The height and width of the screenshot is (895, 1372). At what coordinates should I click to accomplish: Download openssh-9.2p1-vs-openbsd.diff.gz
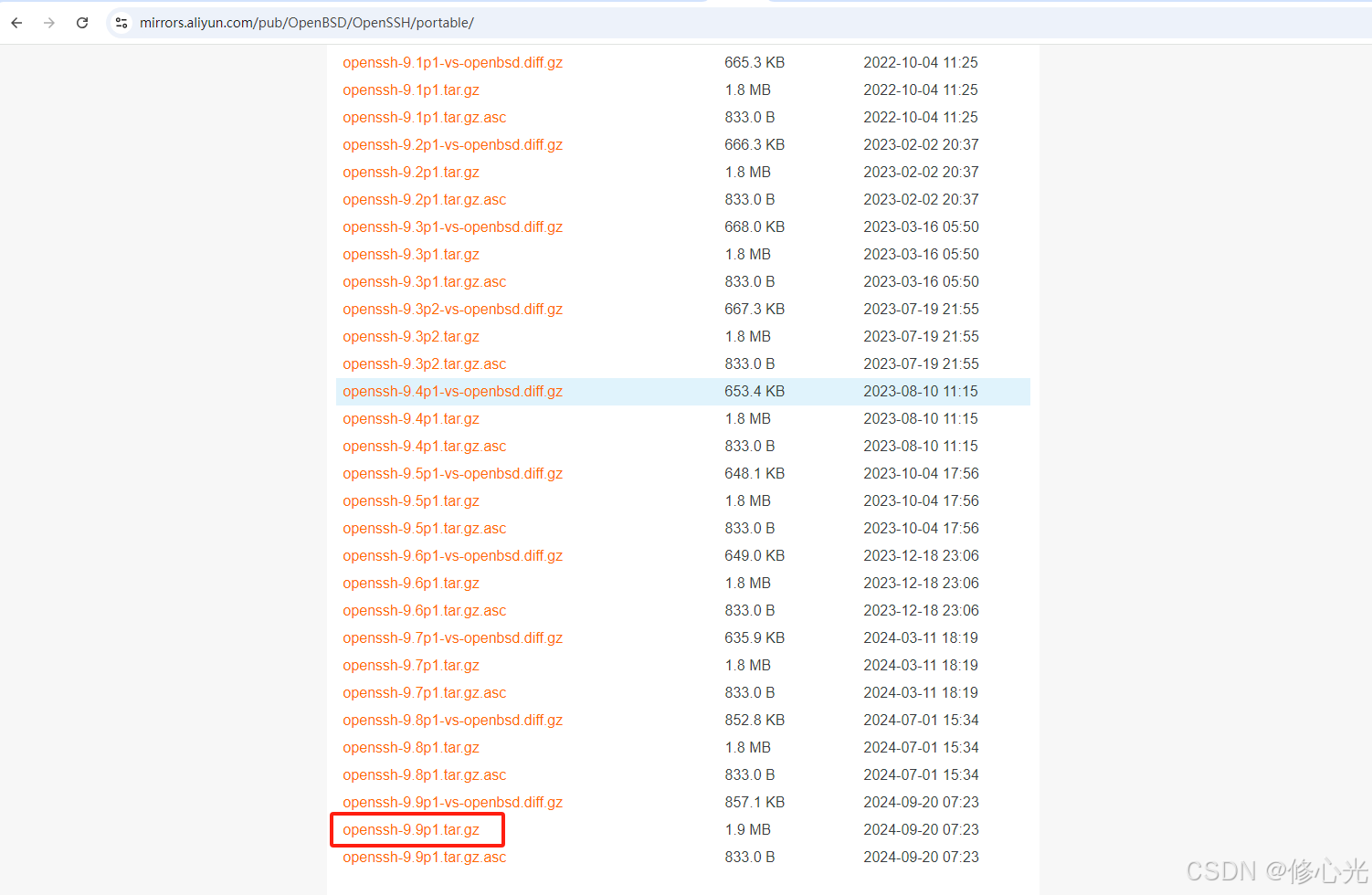click(x=452, y=144)
